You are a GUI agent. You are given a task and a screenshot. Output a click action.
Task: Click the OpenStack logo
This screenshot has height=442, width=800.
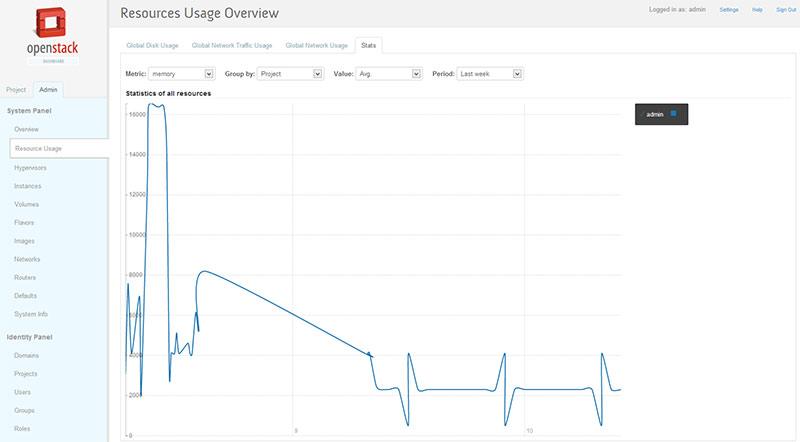[53, 36]
